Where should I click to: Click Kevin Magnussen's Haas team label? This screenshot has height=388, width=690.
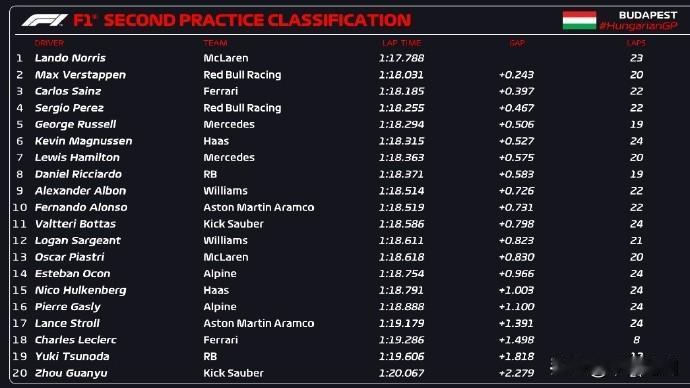[216, 141]
